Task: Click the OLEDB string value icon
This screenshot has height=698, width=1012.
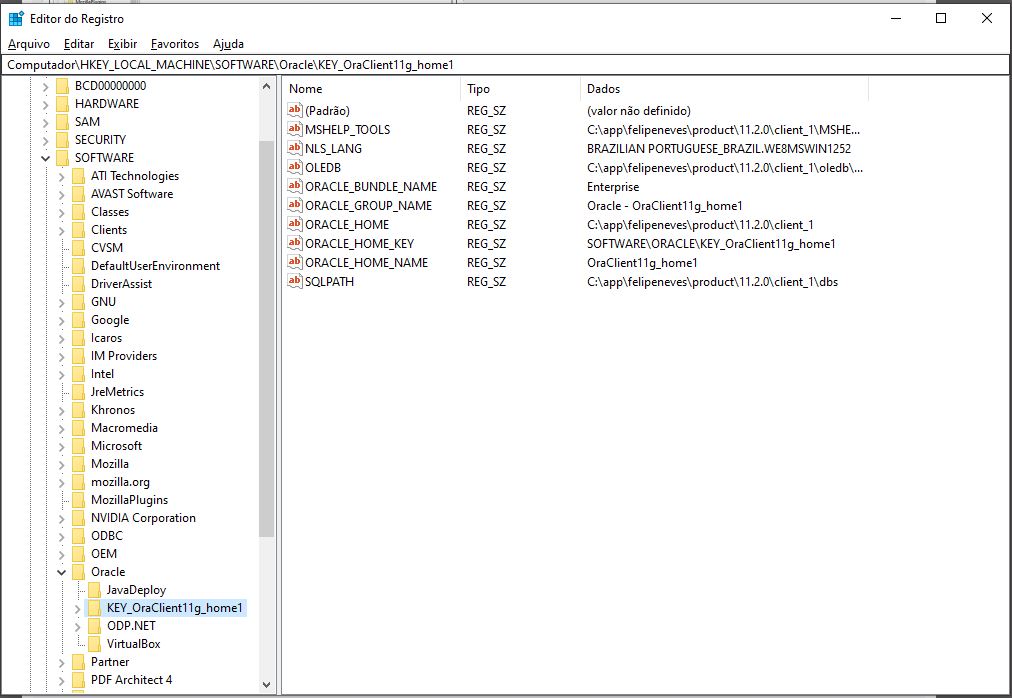Action: [x=294, y=168]
